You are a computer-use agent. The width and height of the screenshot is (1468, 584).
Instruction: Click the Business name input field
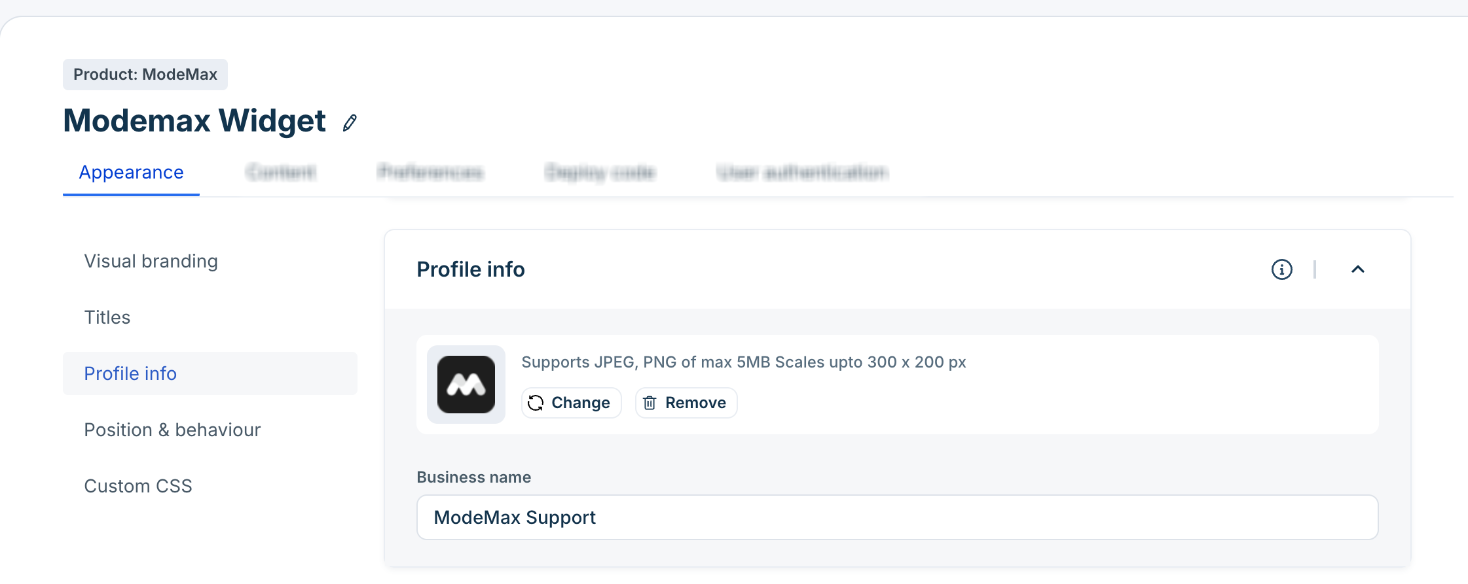897,517
